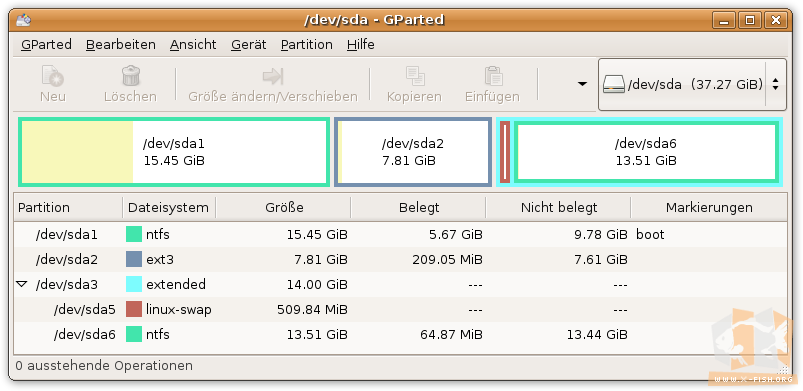
Task: Sort by the Größe column header
Action: (284, 208)
